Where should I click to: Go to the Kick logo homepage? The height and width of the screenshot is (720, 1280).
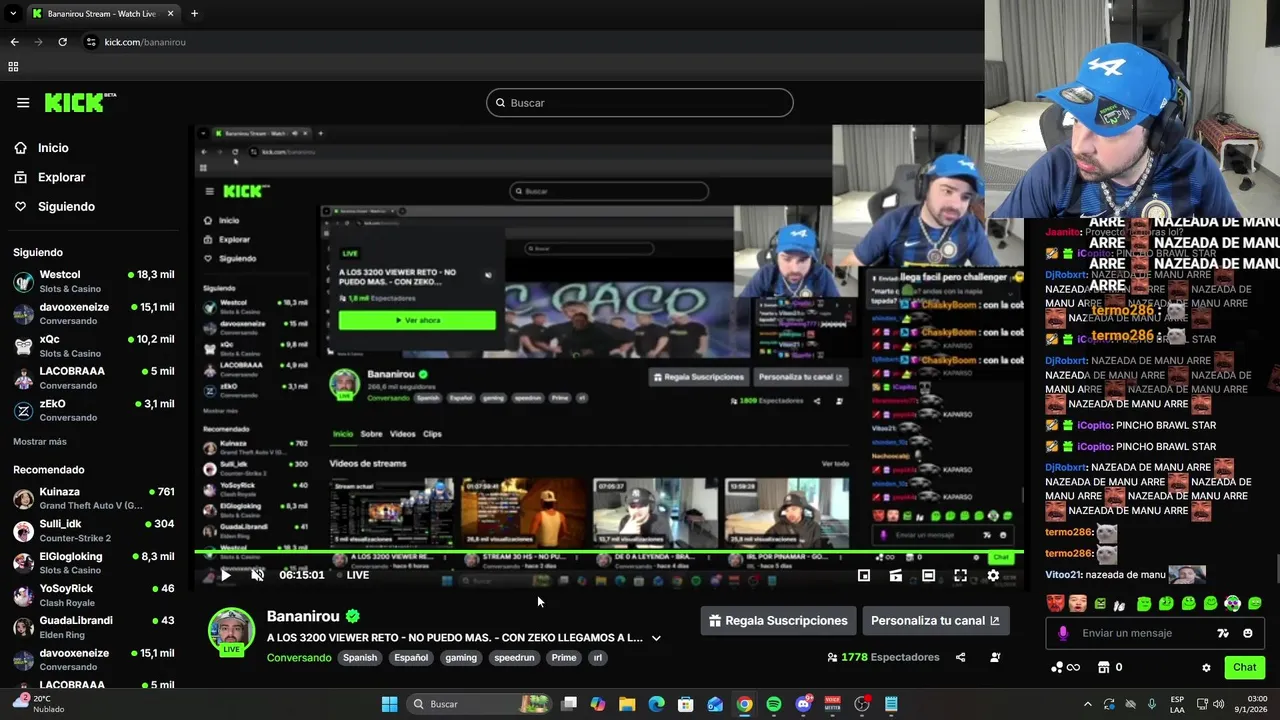(80, 102)
